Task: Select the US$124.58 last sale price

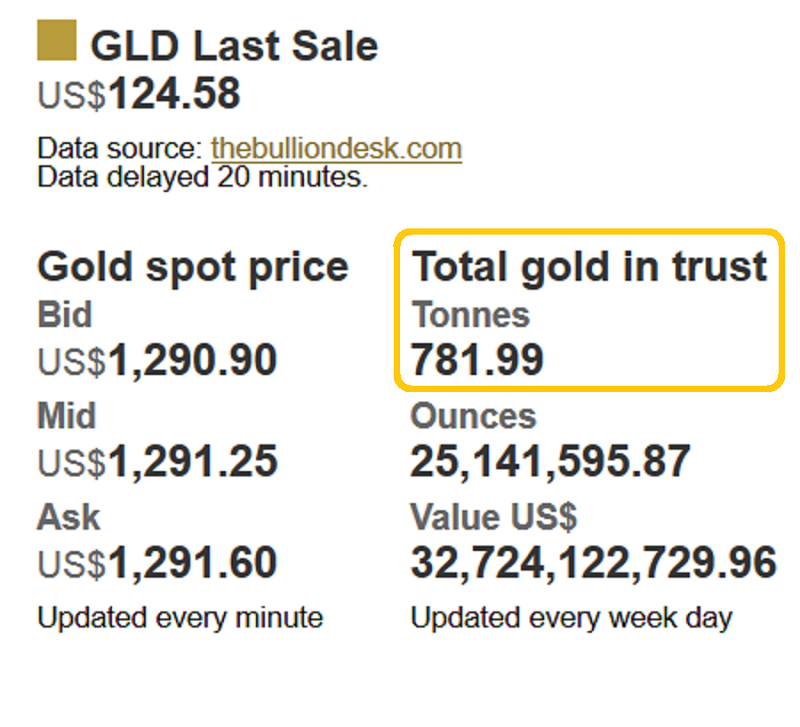Action: coord(139,96)
